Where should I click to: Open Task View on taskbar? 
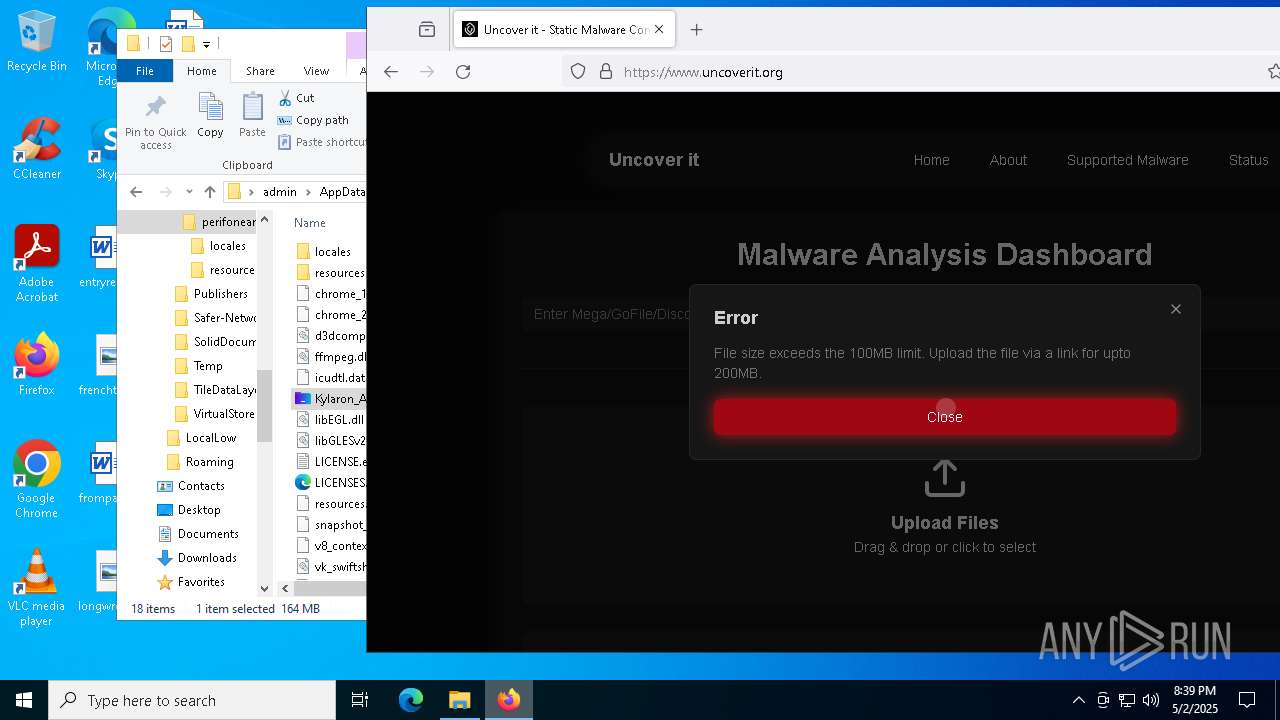[360, 700]
